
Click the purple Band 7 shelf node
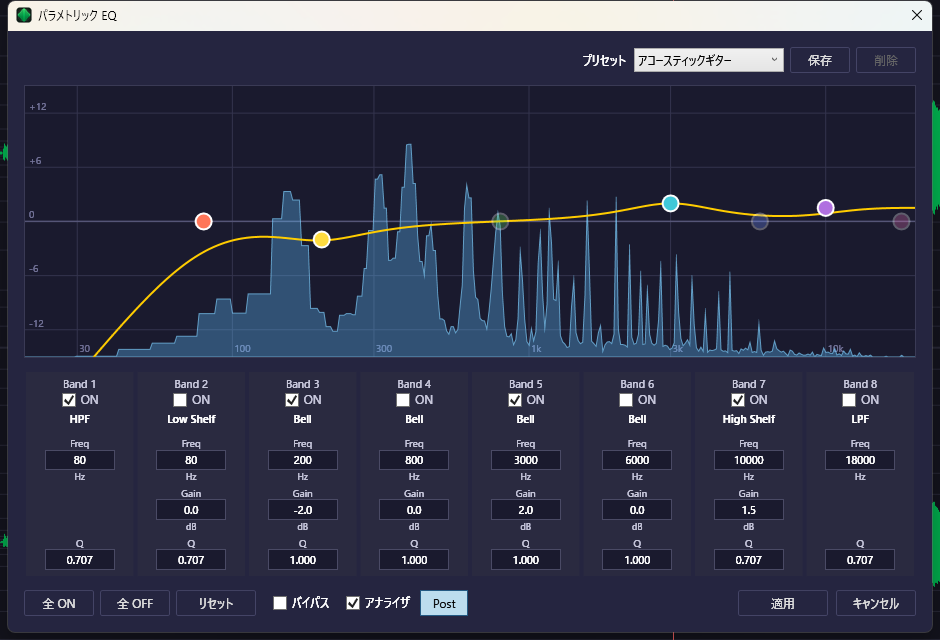(x=825, y=208)
